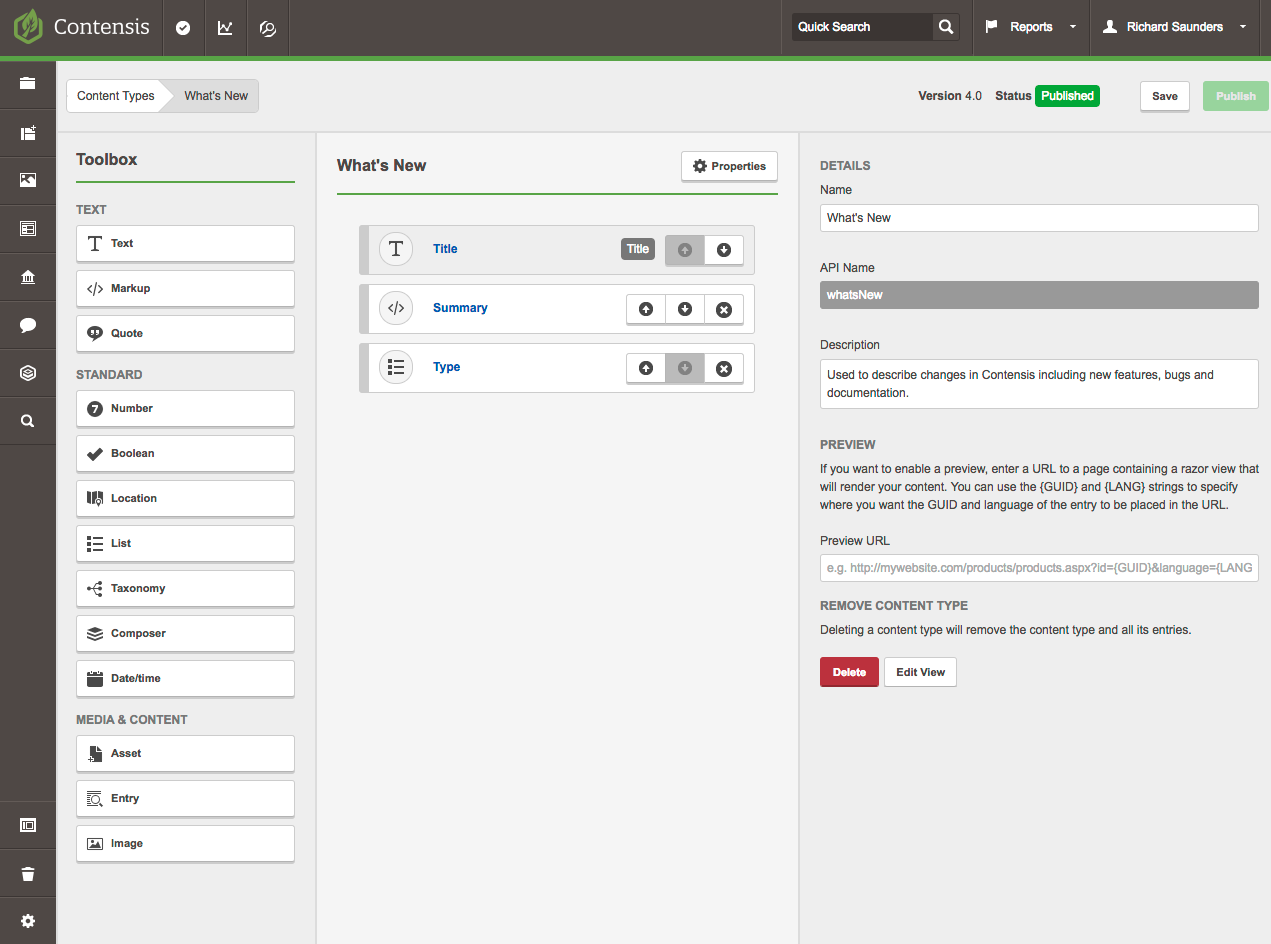
Task: Click the Edit View button
Action: point(920,672)
